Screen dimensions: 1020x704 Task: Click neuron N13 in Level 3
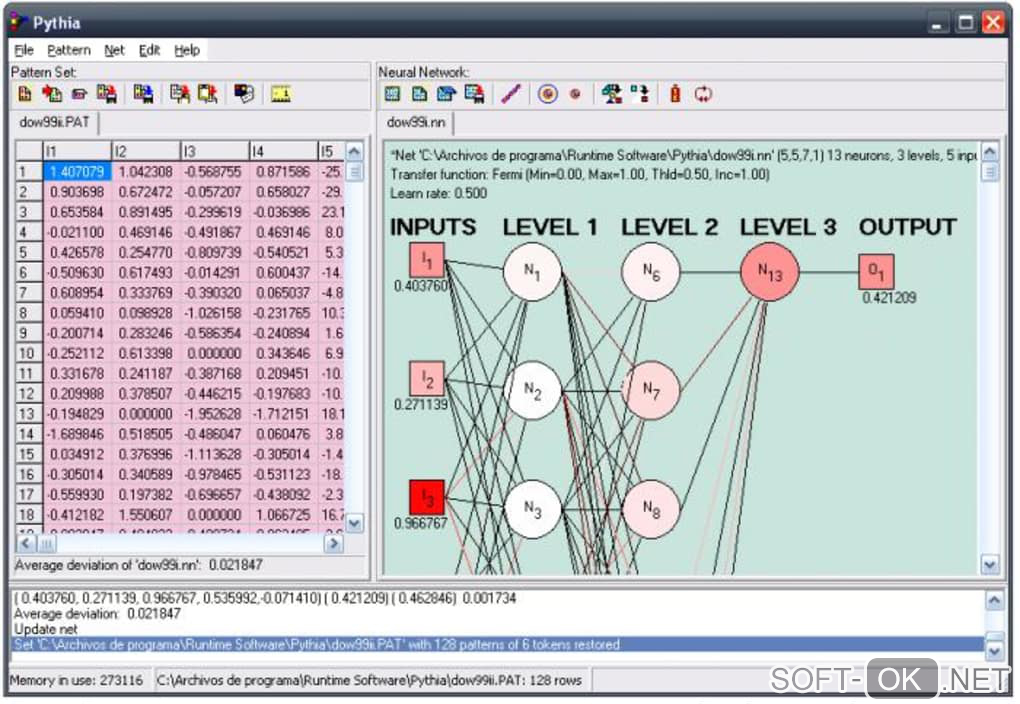coord(770,272)
